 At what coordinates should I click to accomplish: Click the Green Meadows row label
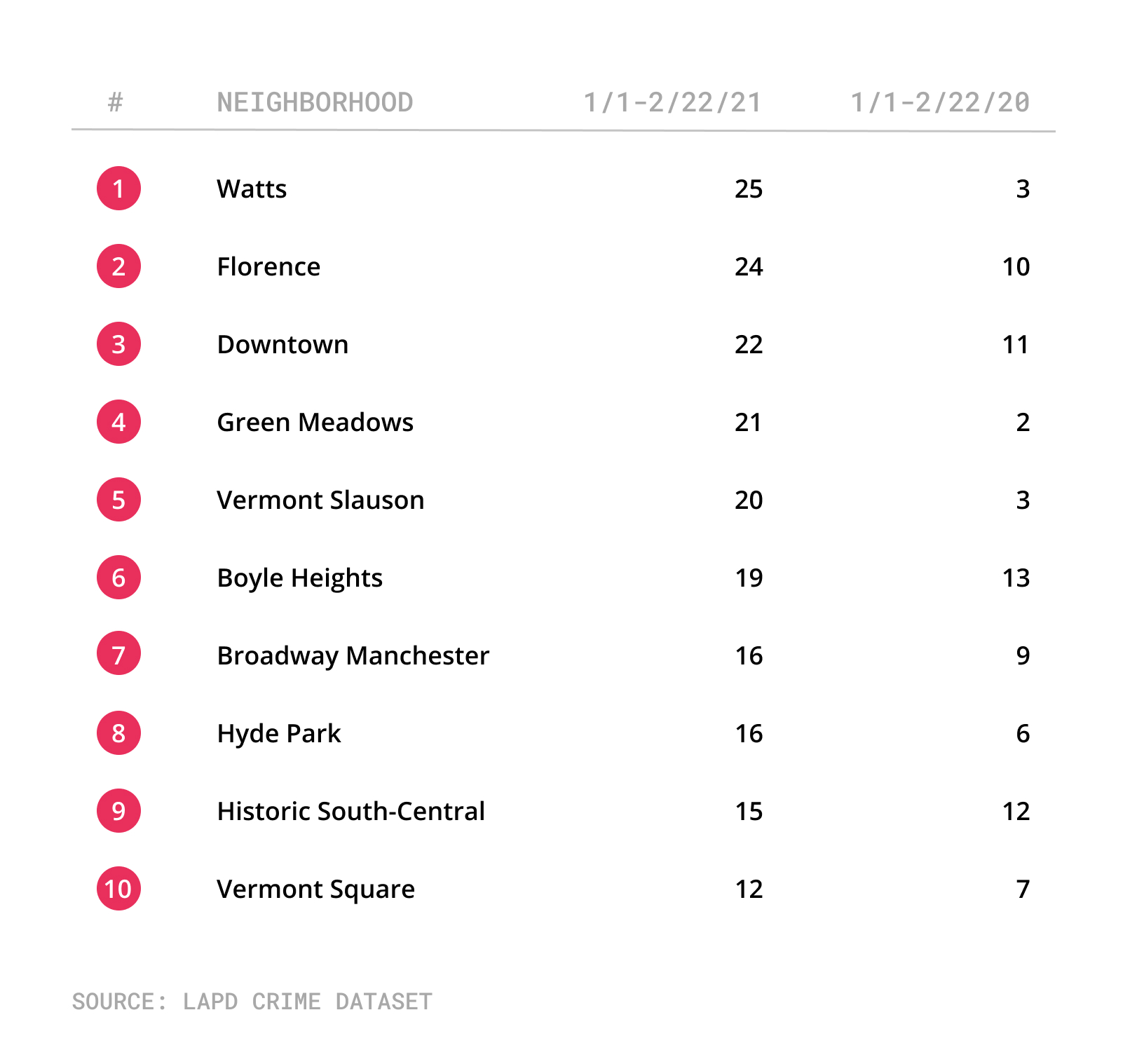[315, 422]
